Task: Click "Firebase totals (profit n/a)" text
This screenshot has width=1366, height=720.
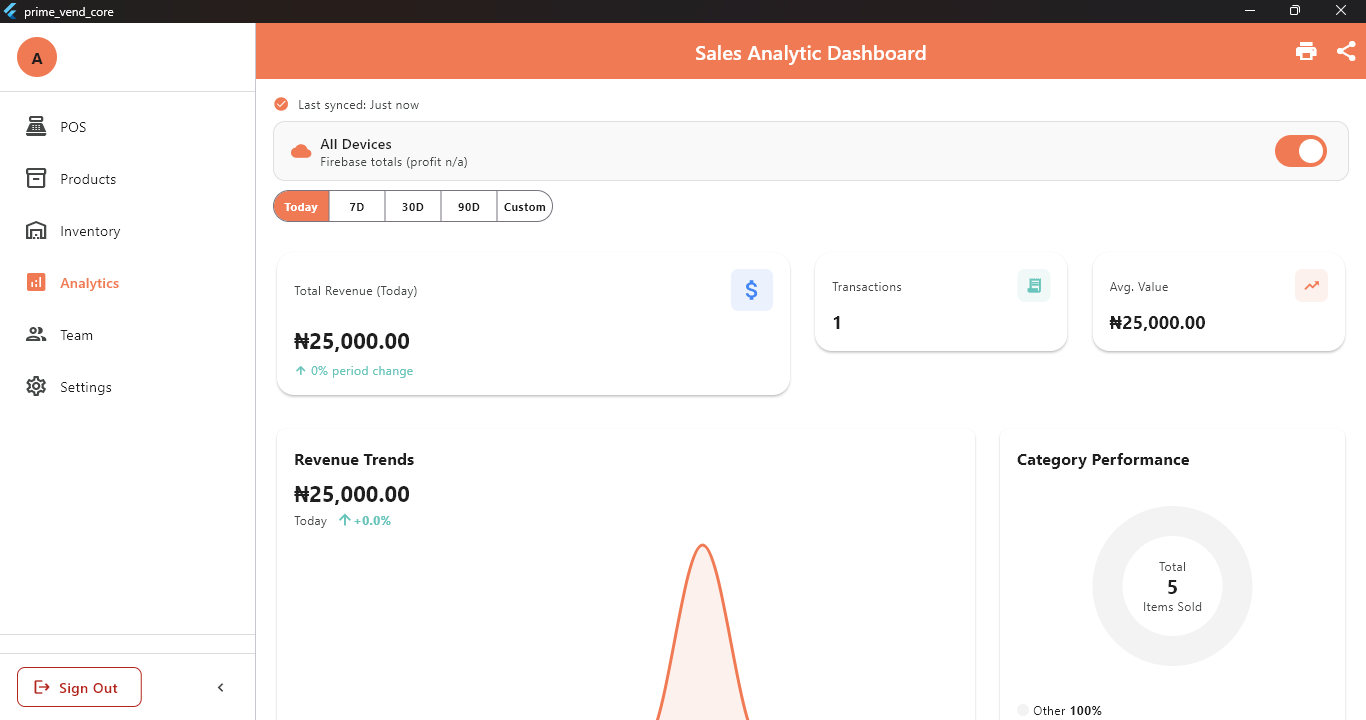Action: [394, 162]
